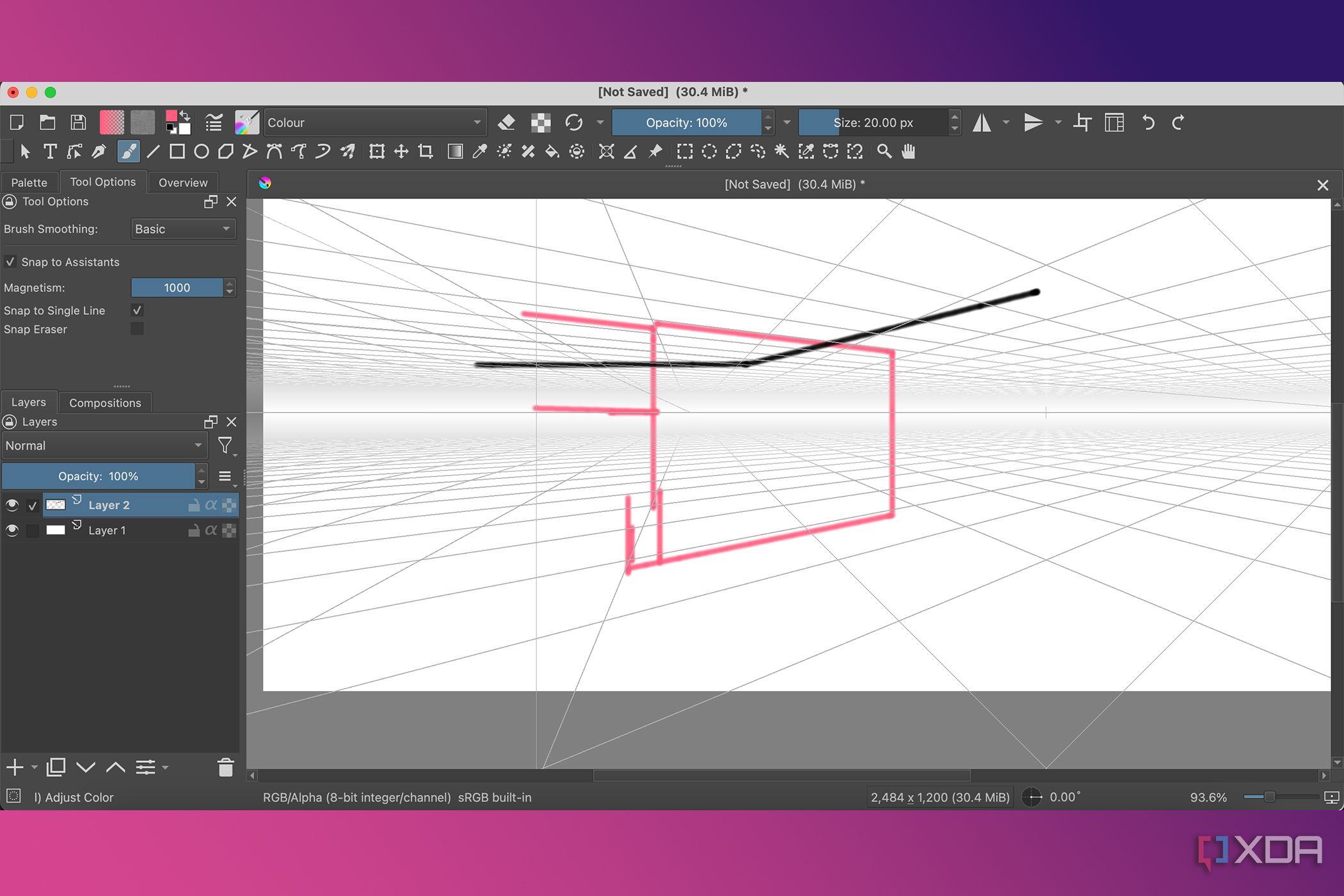
Task: Duplicate the current layer icon
Action: point(56,767)
